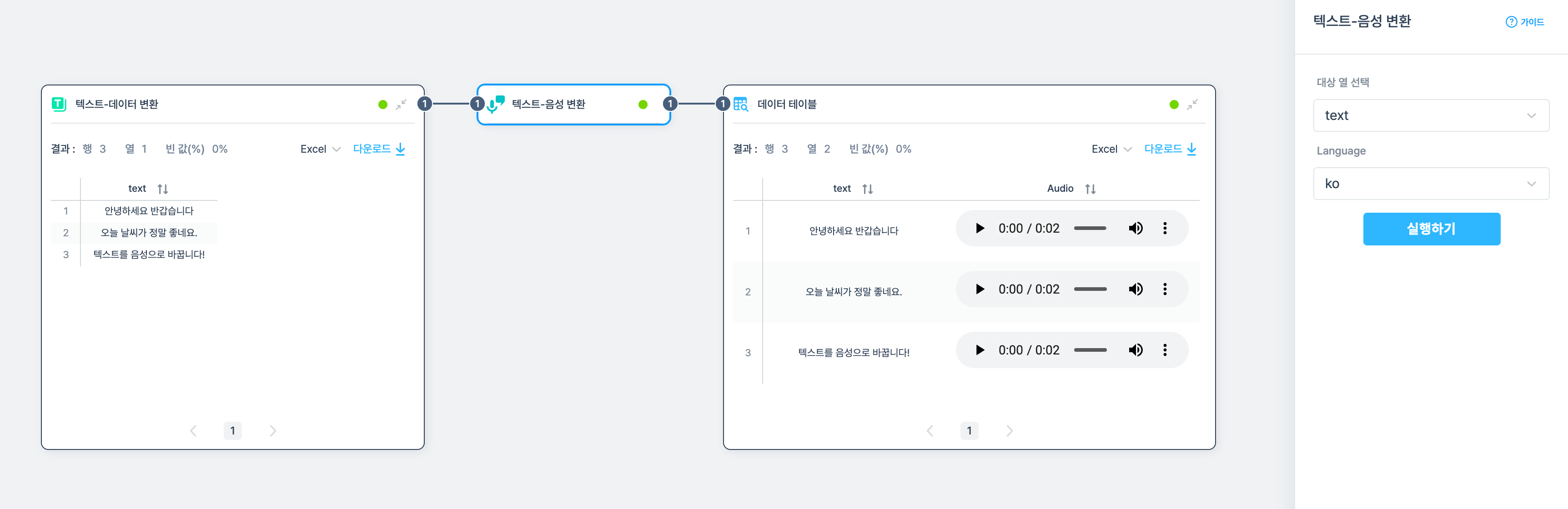This screenshot has height=509, width=1568.
Task: Go to next page in 데이터 테이블 card
Action: pyautogui.click(x=1009, y=430)
